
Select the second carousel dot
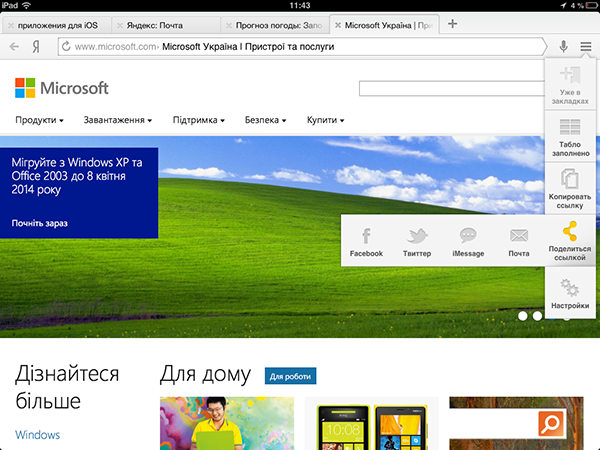point(537,316)
